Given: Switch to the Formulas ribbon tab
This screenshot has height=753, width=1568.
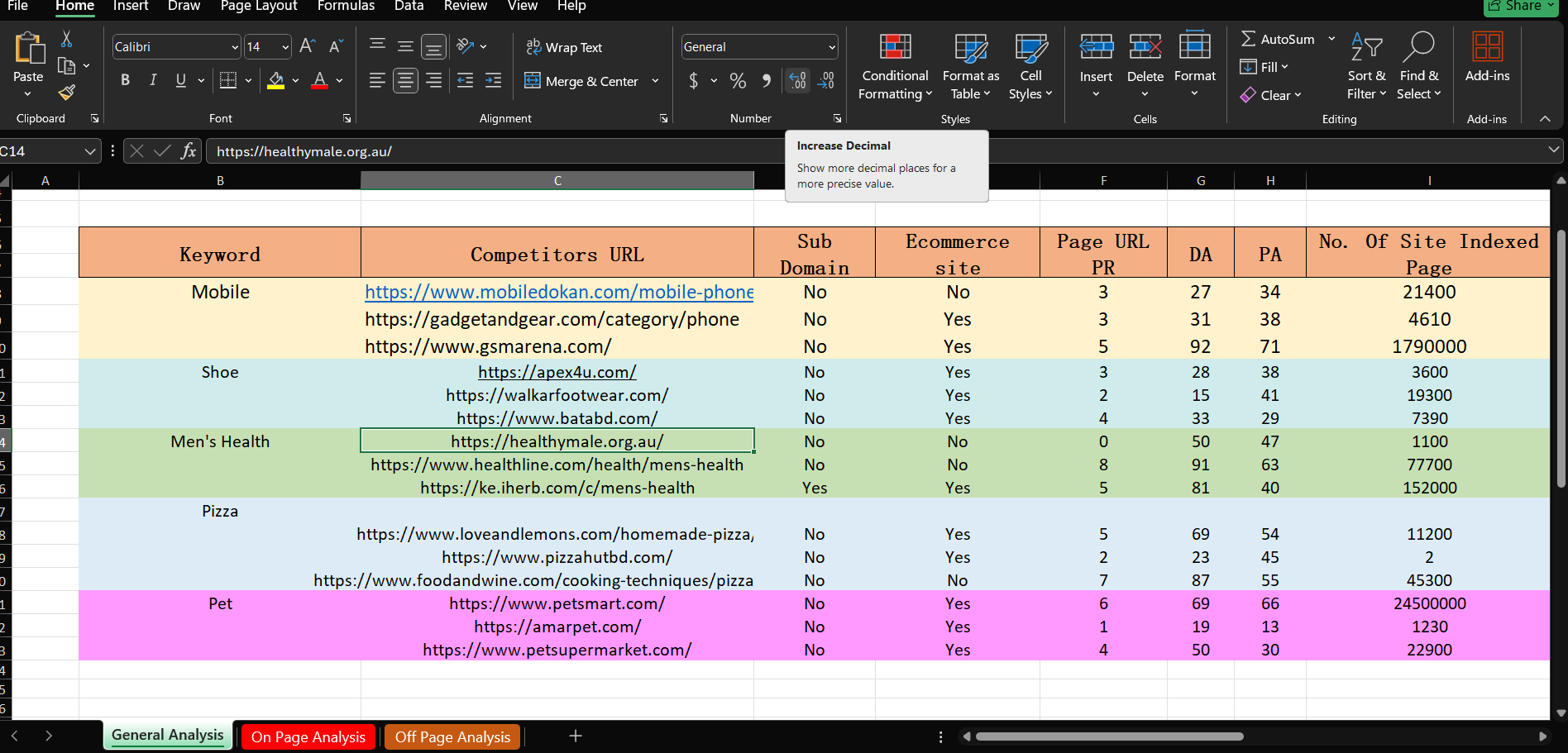Looking at the screenshot, I should pos(346,7).
